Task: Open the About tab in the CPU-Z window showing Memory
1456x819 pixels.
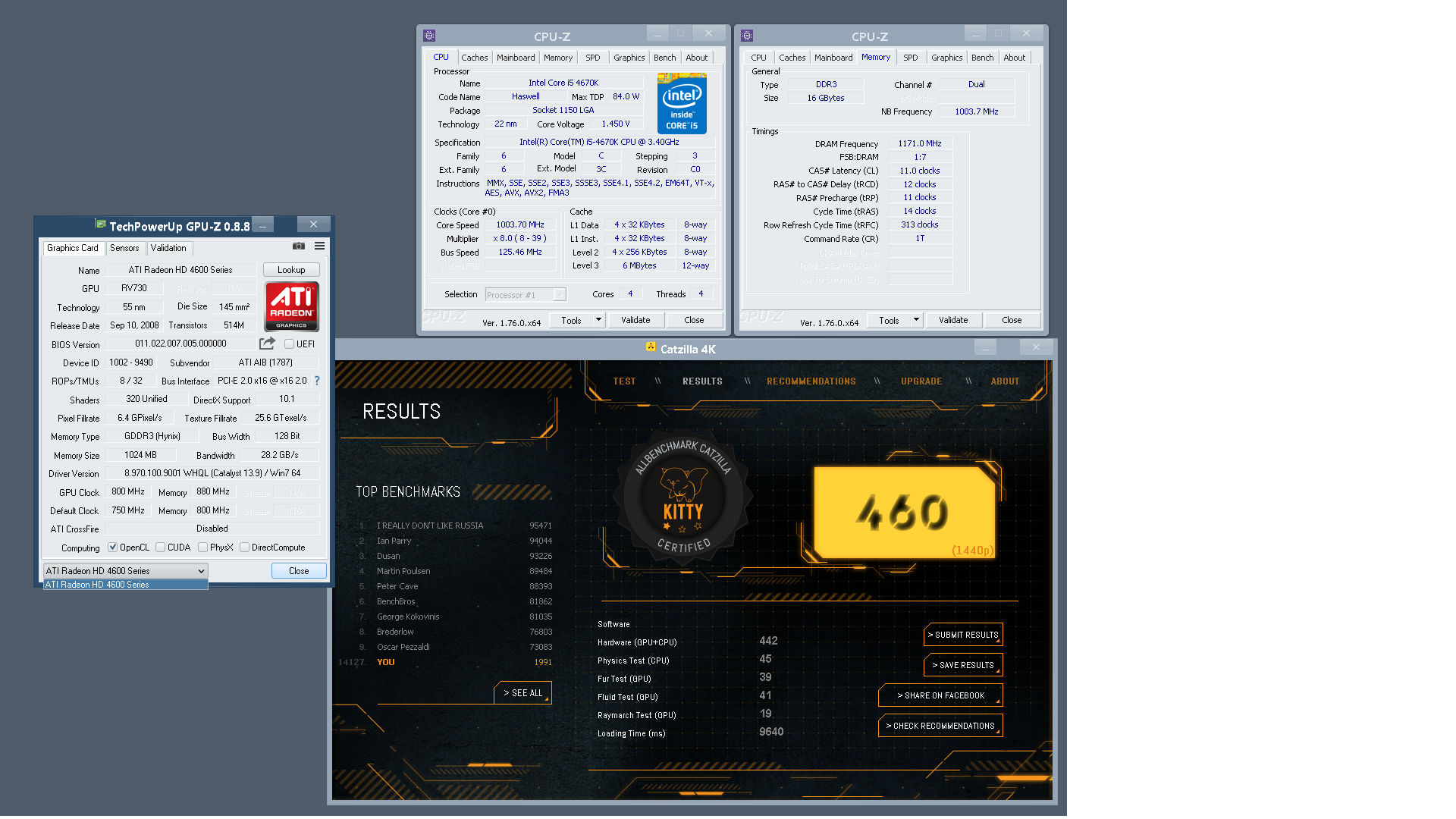Action: (1015, 58)
